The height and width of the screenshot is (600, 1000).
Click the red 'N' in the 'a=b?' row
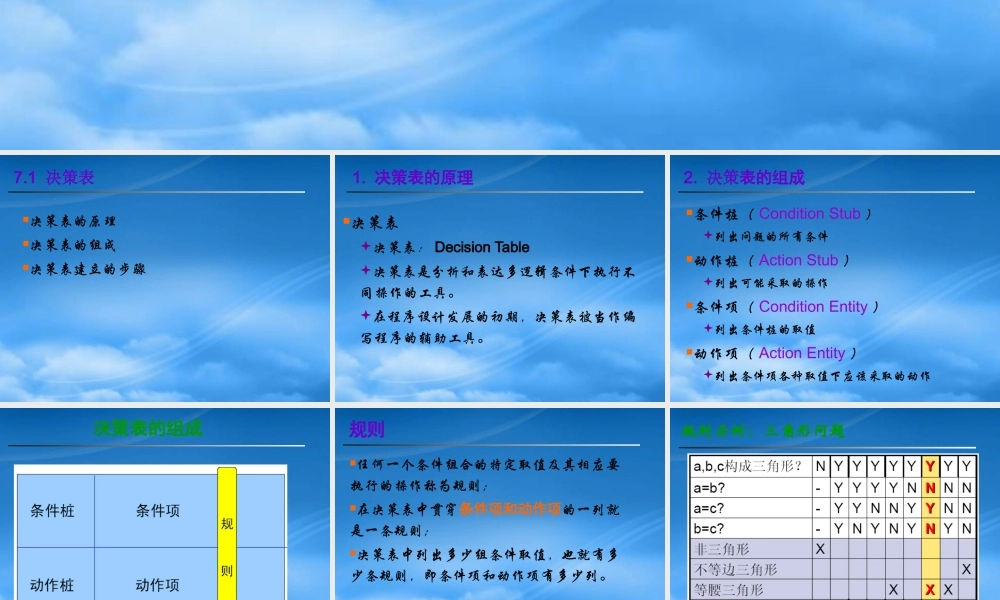(930, 488)
